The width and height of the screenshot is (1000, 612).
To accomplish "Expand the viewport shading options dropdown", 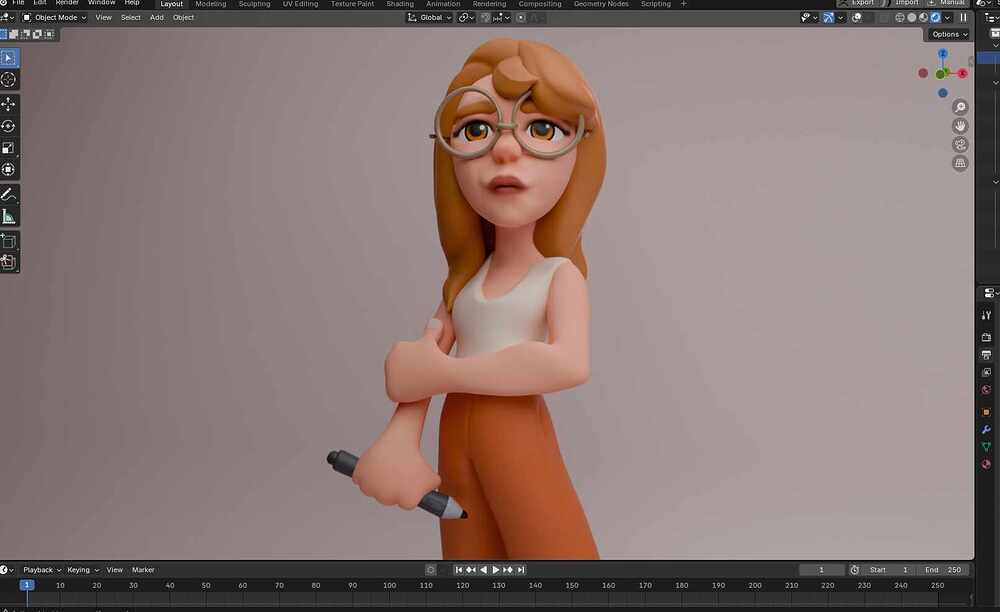I will 947,18.
